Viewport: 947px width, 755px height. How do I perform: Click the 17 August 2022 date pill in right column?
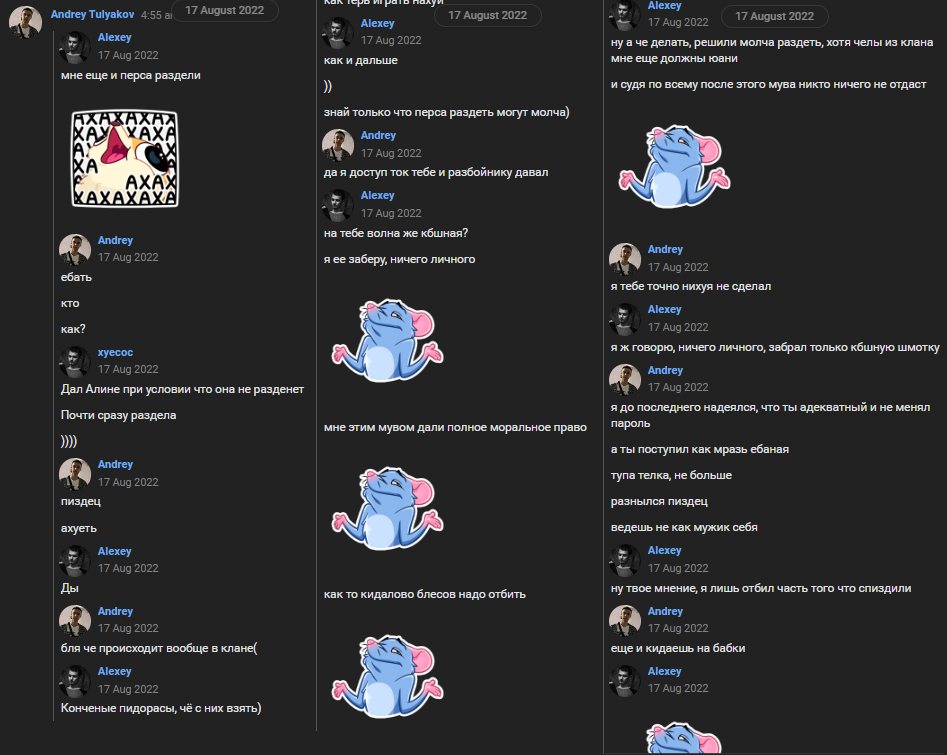[x=774, y=16]
